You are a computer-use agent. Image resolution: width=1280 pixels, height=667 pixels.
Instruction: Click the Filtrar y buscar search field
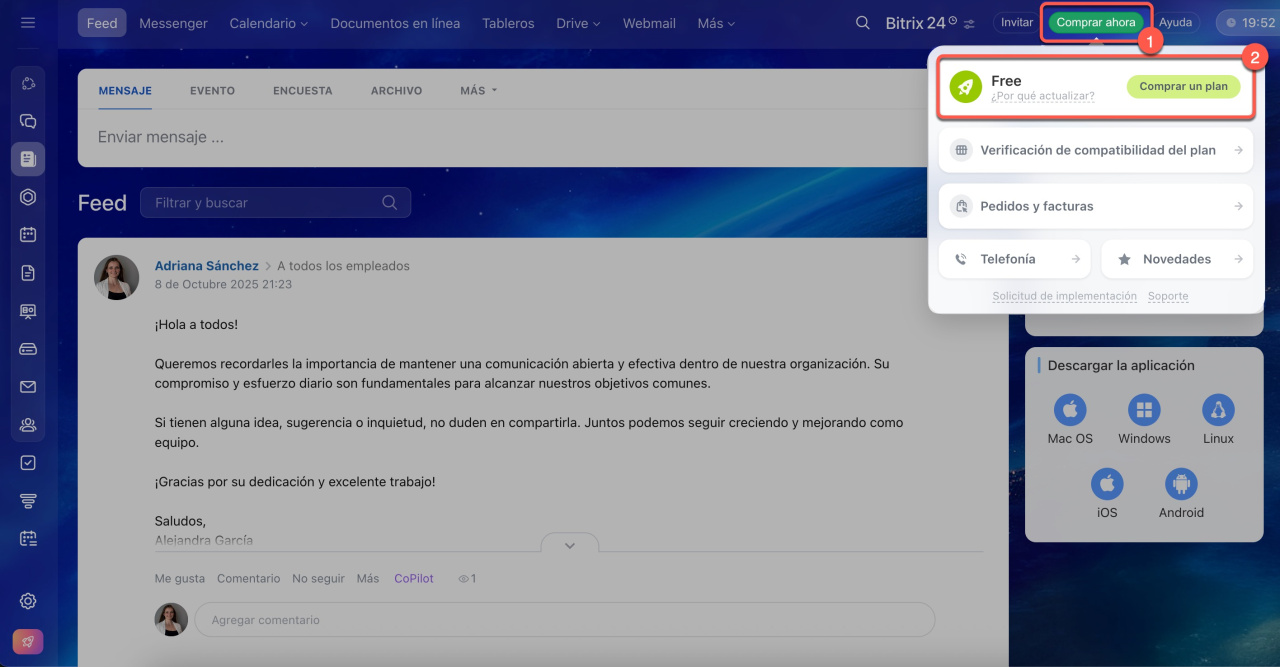265,203
